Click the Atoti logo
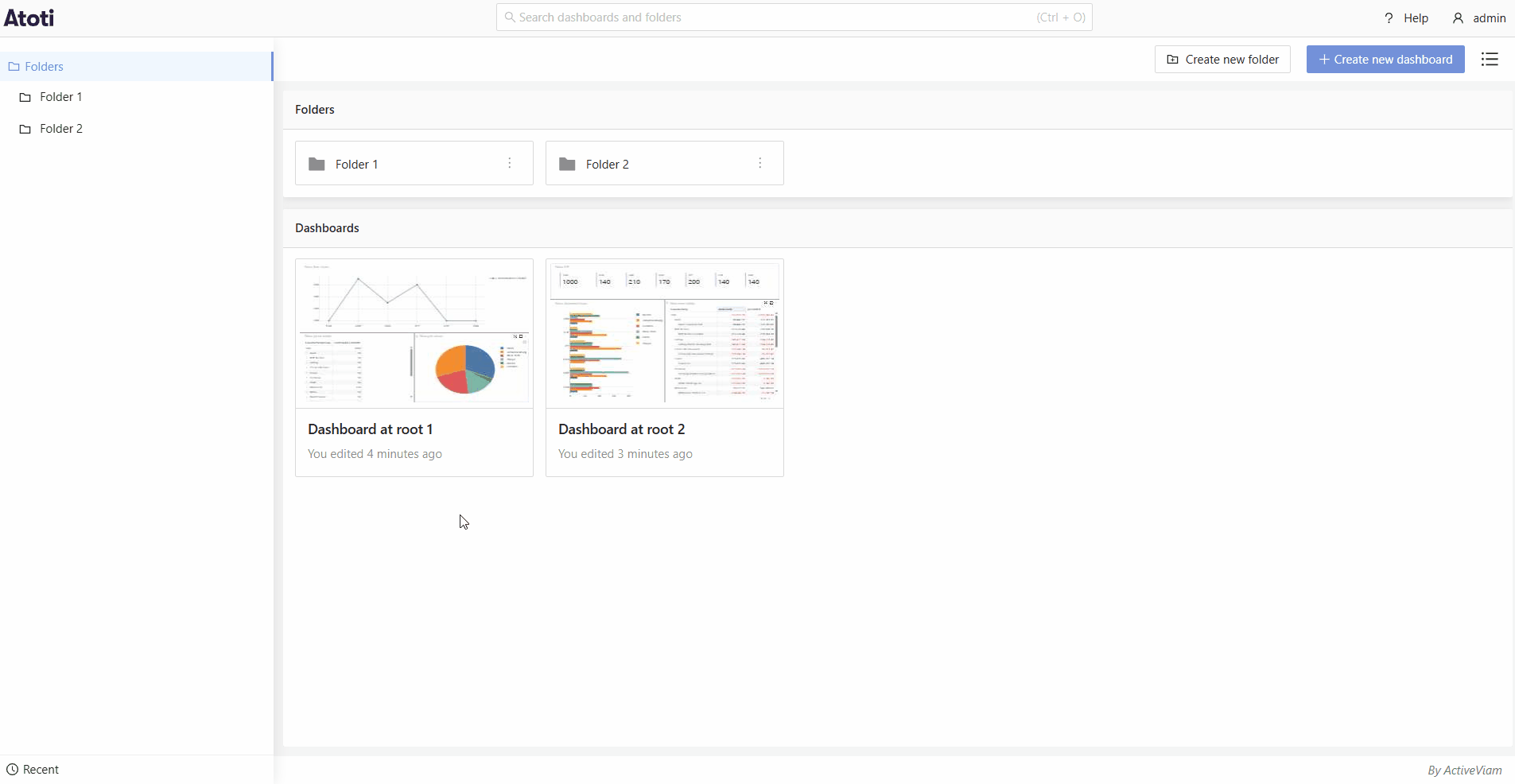Image resolution: width=1515 pixels, height=784 pixels. 29,17
